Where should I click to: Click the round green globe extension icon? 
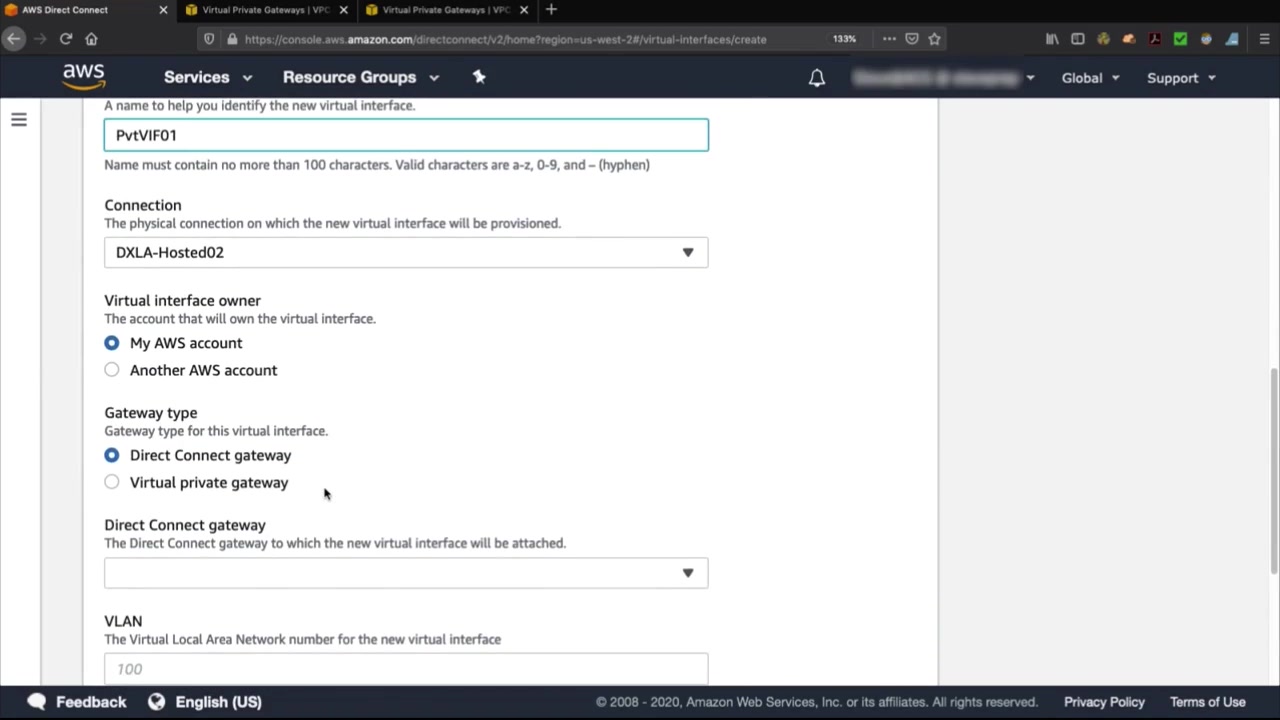click(1103, 39)
